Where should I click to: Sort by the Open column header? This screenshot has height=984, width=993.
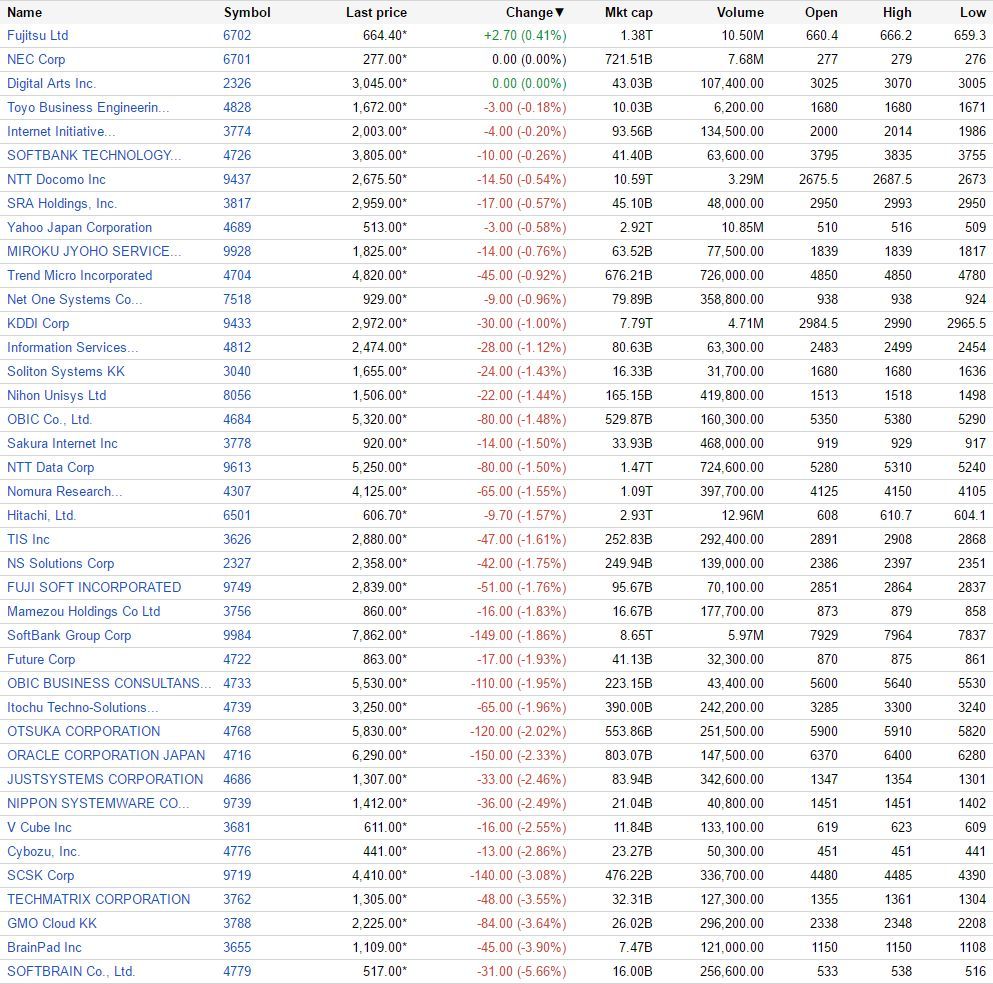tap(821, 13)
